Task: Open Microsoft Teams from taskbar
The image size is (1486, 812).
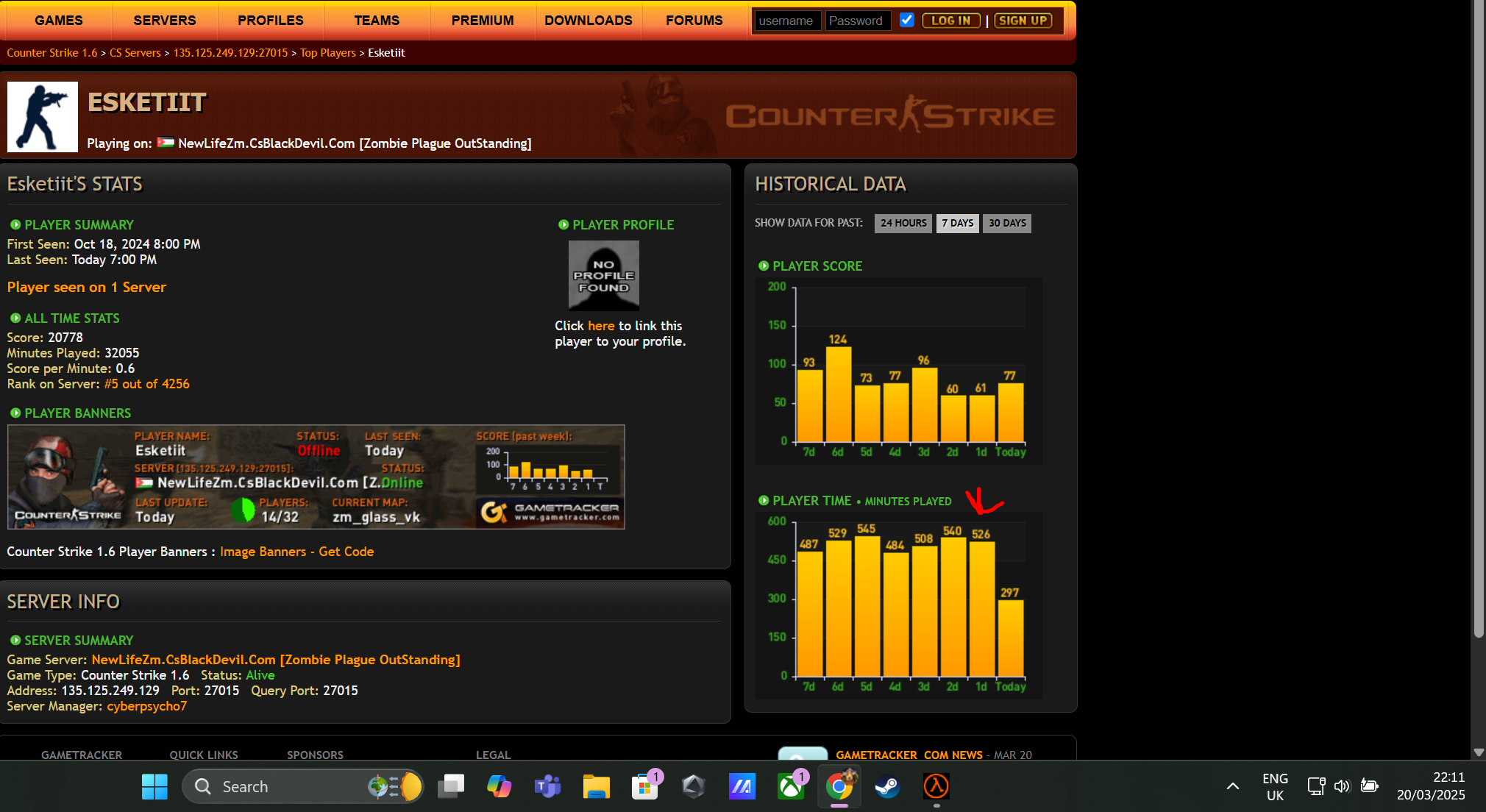Action: (x=548, y=787)
